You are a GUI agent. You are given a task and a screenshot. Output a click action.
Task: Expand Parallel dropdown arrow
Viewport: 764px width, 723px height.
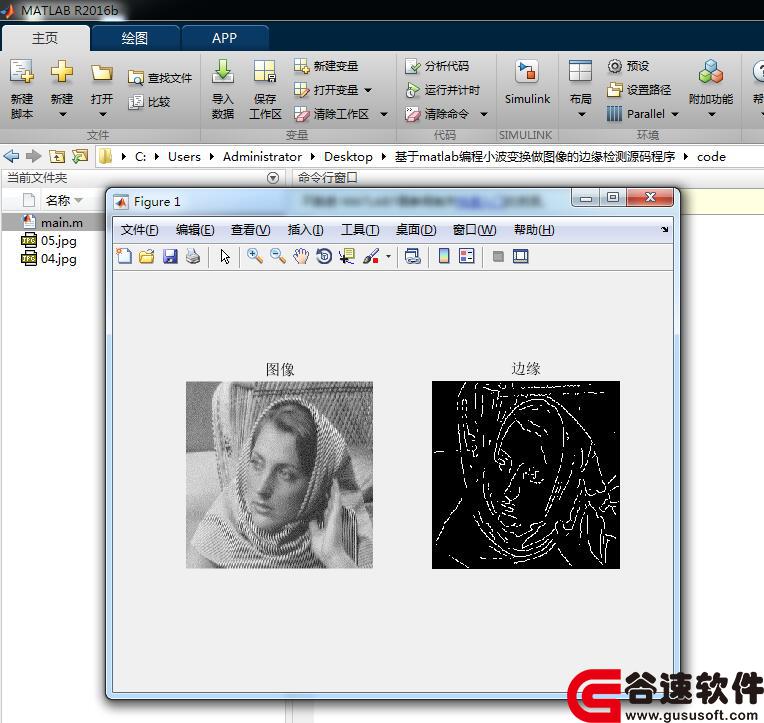(x=675, y=114)
